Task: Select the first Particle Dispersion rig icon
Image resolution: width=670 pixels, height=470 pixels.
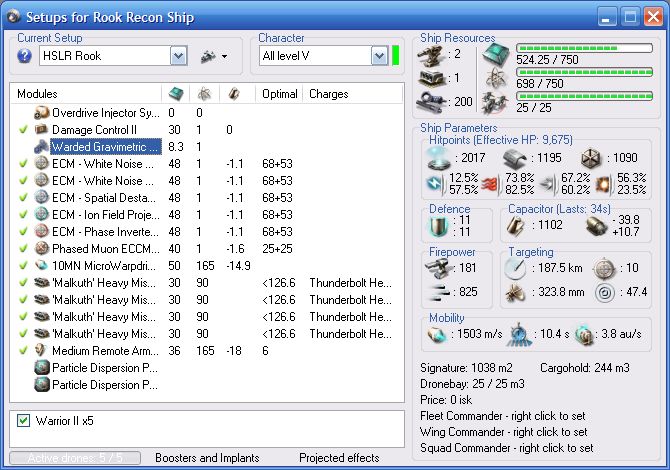Action: (41, 367)
